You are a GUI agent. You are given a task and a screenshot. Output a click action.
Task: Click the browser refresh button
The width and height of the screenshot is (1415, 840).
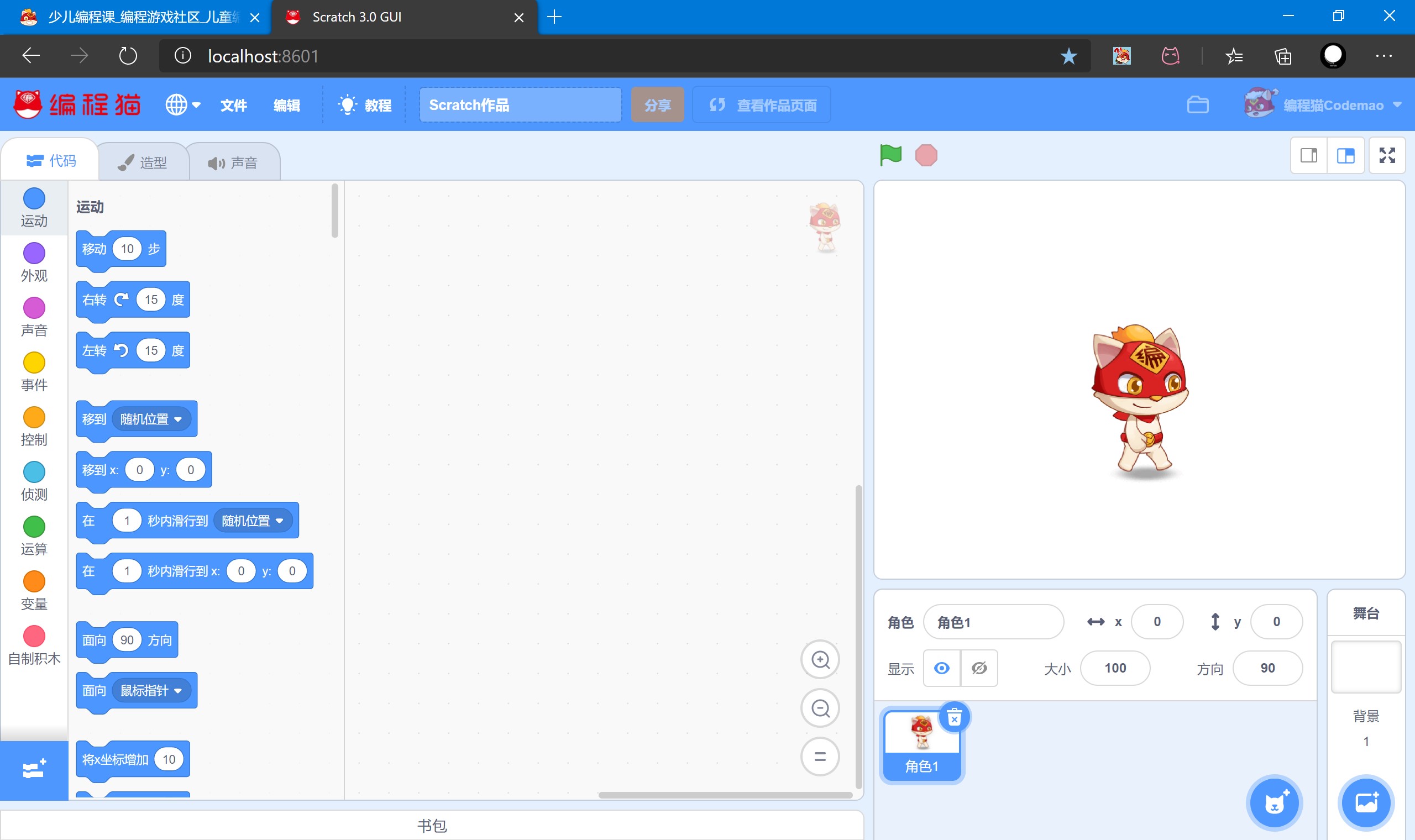click(128, 56)
